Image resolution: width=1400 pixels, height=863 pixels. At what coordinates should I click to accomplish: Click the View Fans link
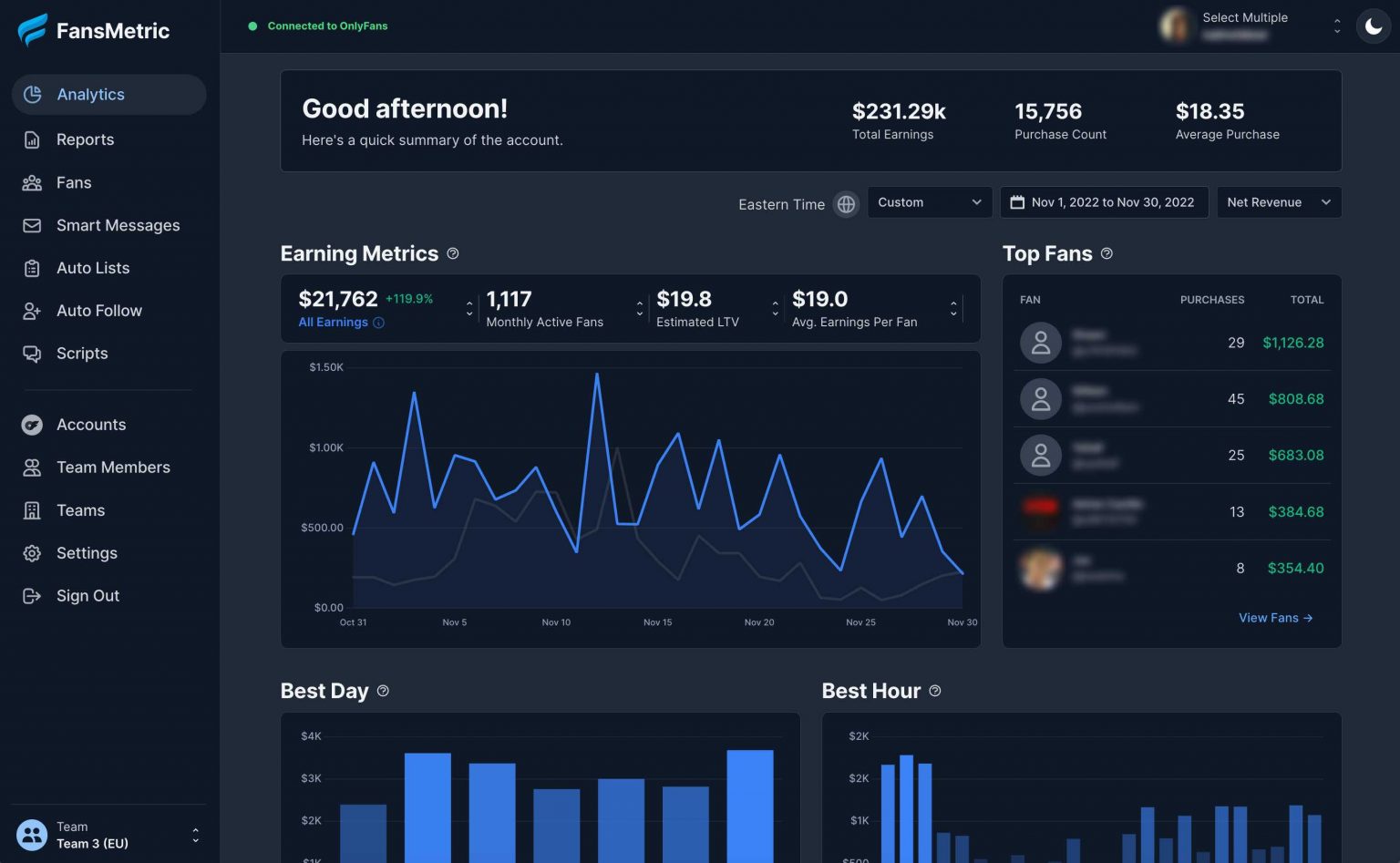point(1275,618)
